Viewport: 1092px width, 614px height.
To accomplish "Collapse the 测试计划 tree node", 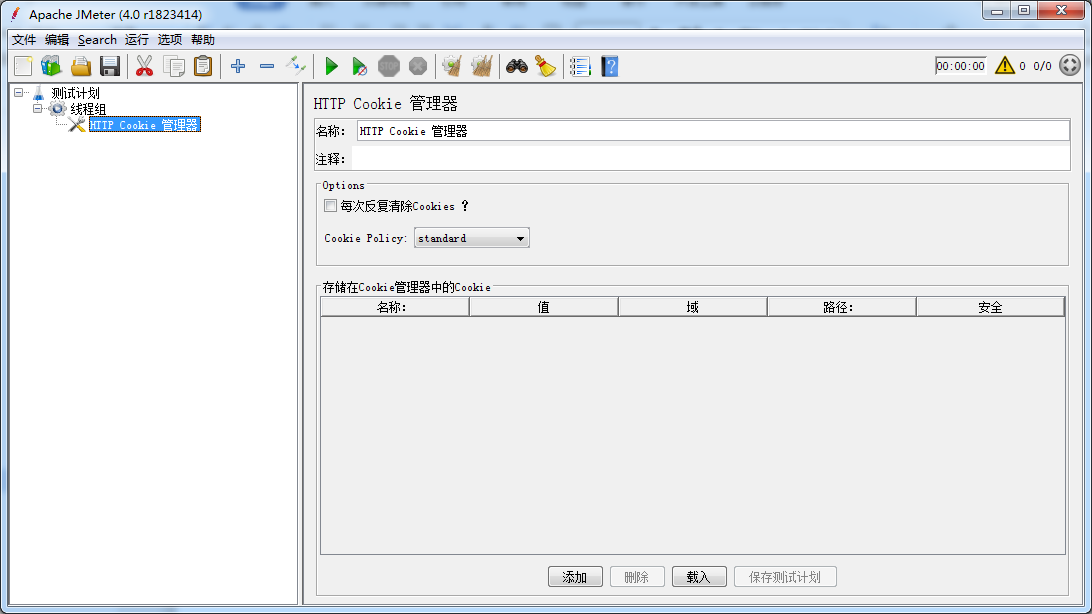I will 19,92.
